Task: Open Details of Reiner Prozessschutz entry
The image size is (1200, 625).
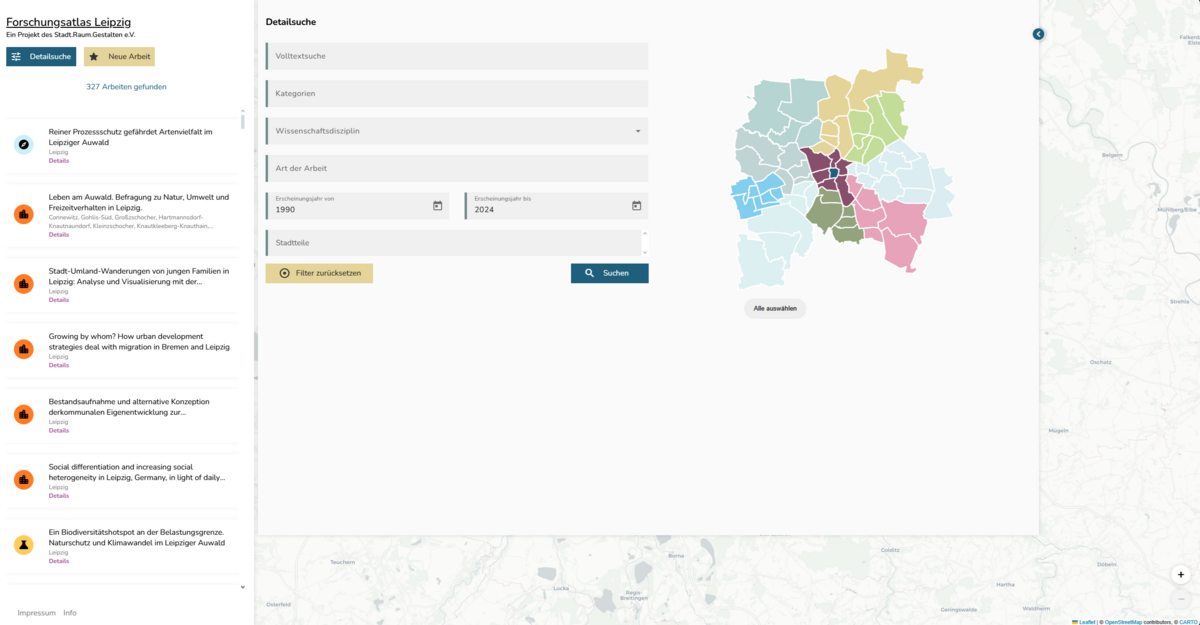Action: pos(59,160)
